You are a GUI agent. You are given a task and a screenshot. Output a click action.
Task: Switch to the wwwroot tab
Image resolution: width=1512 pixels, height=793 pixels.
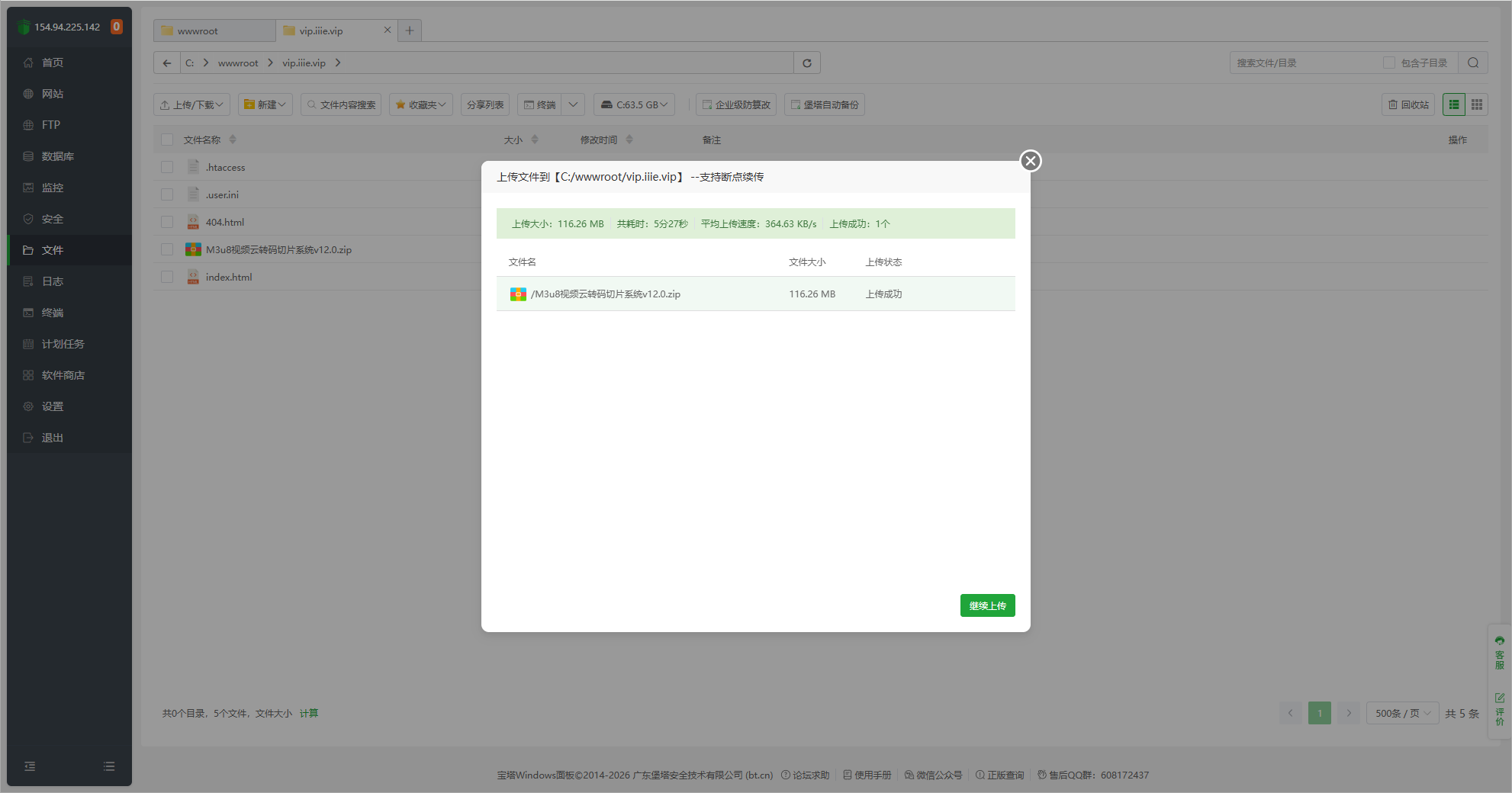tap(214, 31)
